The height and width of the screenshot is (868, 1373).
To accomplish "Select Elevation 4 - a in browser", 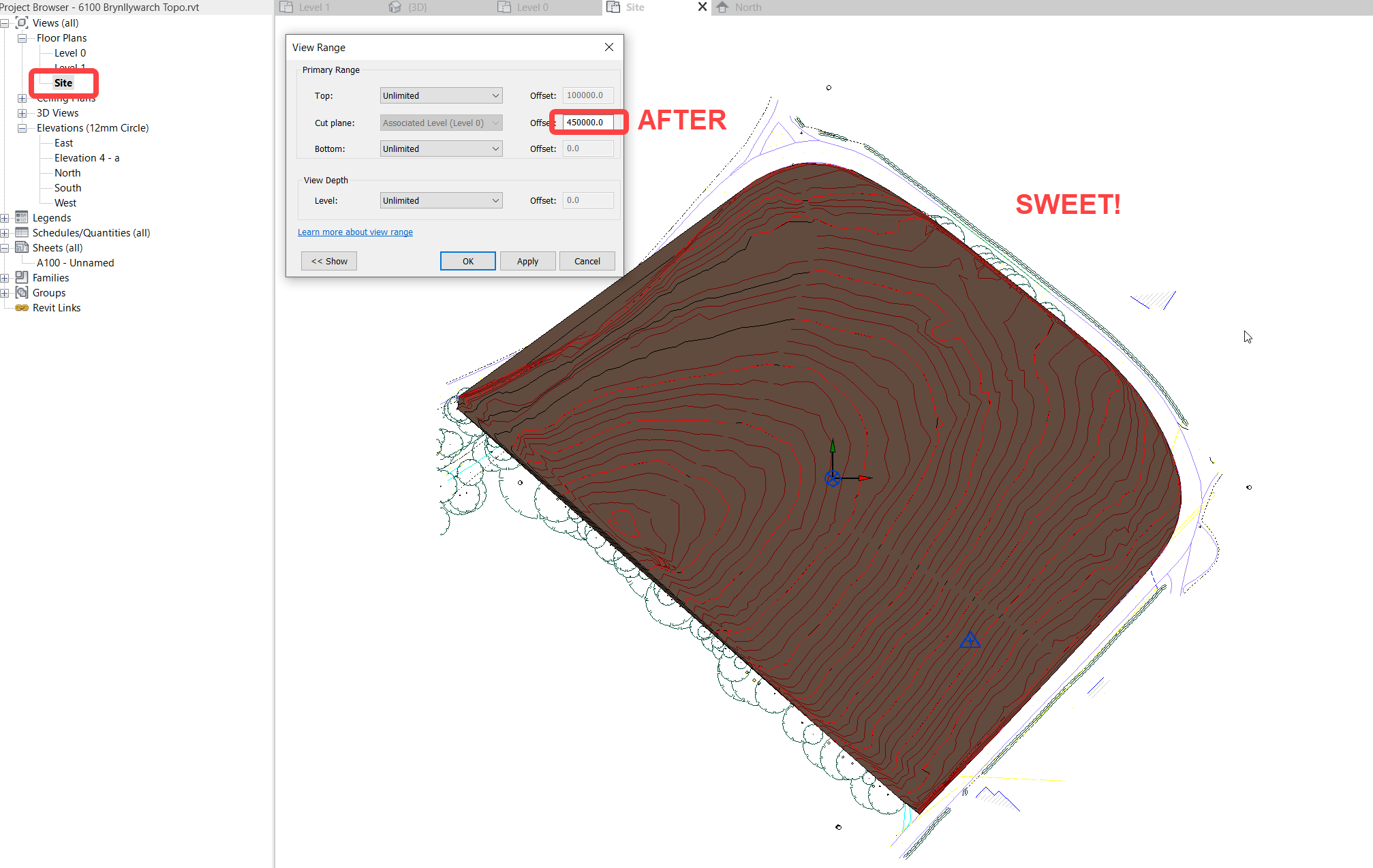I will 87,158.
